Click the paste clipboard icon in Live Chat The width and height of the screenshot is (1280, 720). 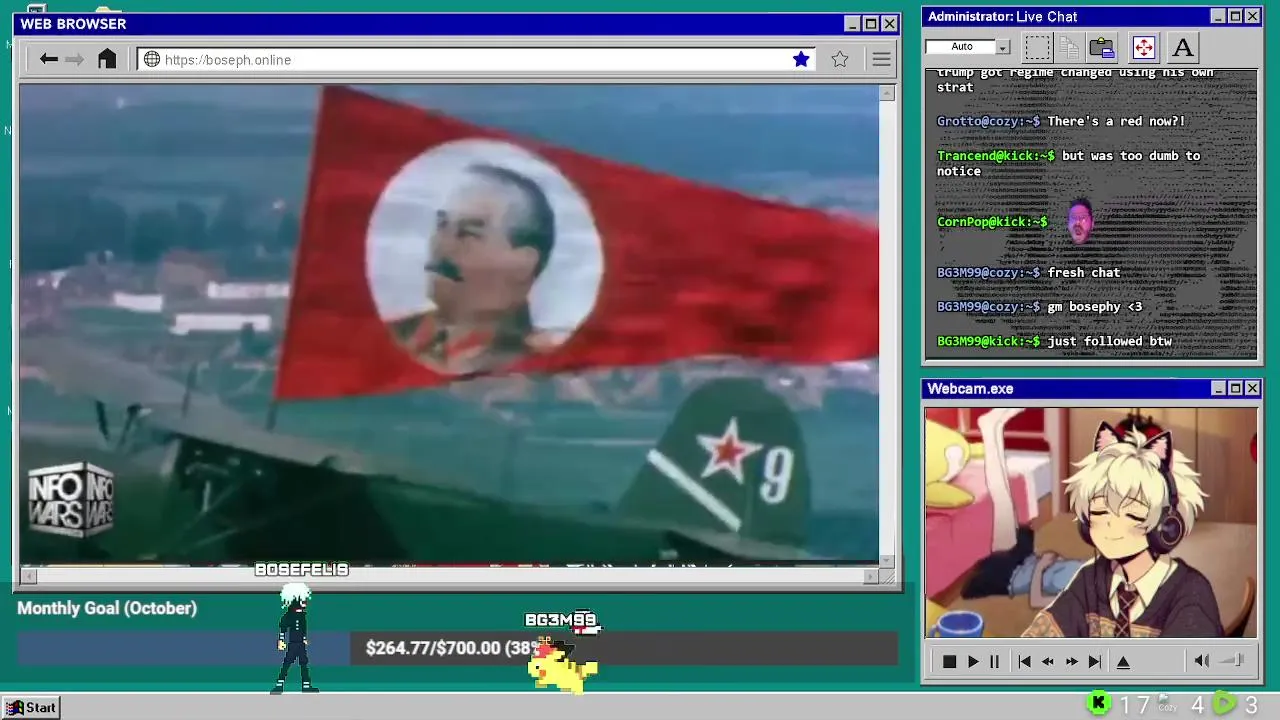(1102, 47)
